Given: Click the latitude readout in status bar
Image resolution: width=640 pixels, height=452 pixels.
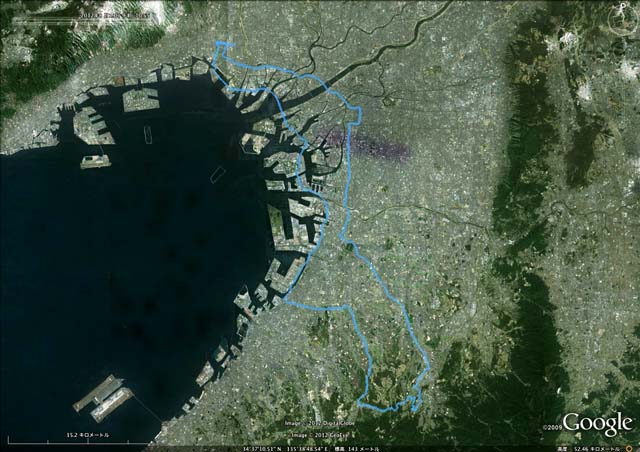Looking at the screenshot, I should pos(262,449).
